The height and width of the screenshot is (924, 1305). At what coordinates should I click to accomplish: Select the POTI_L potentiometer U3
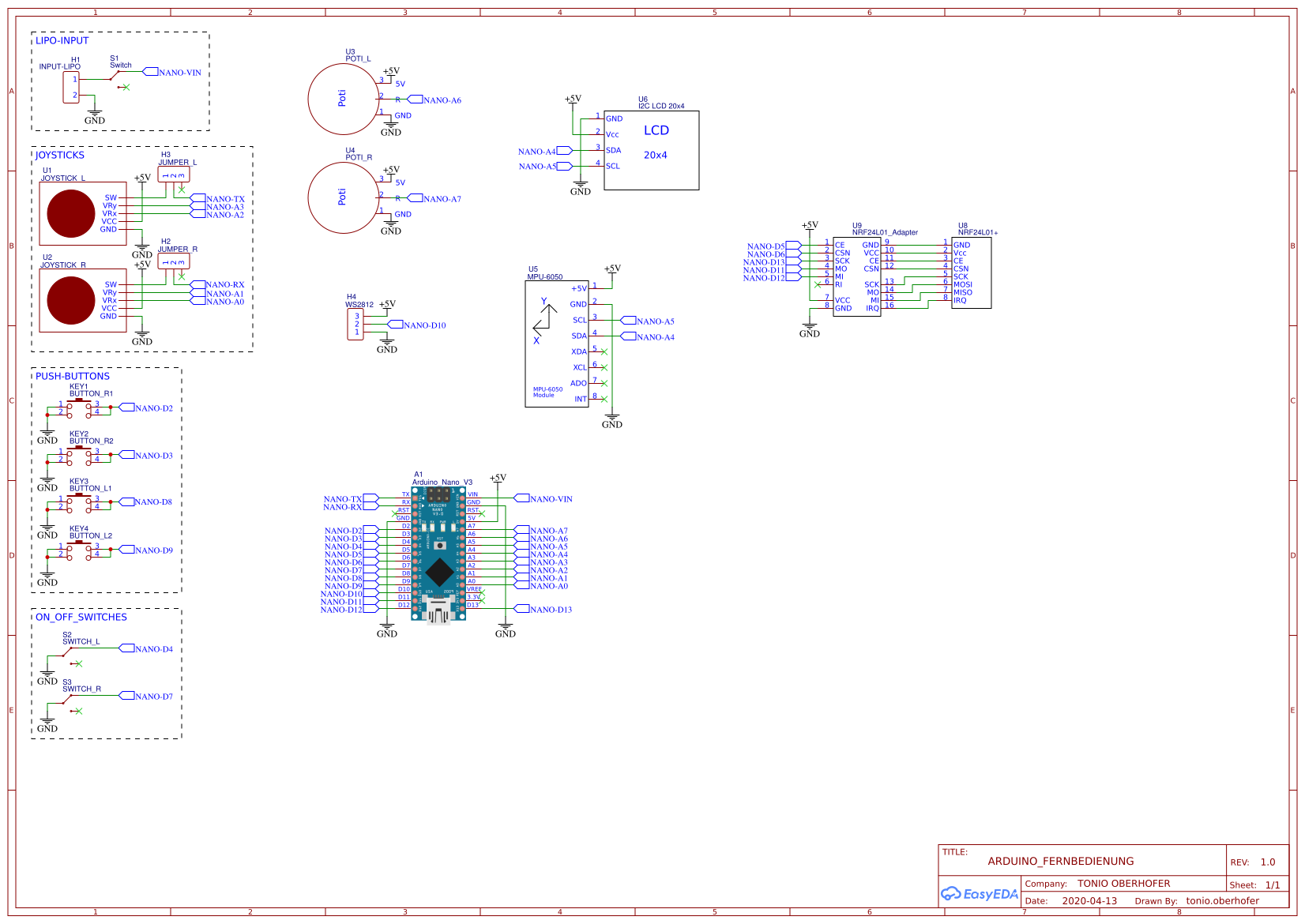coord(344,98)
